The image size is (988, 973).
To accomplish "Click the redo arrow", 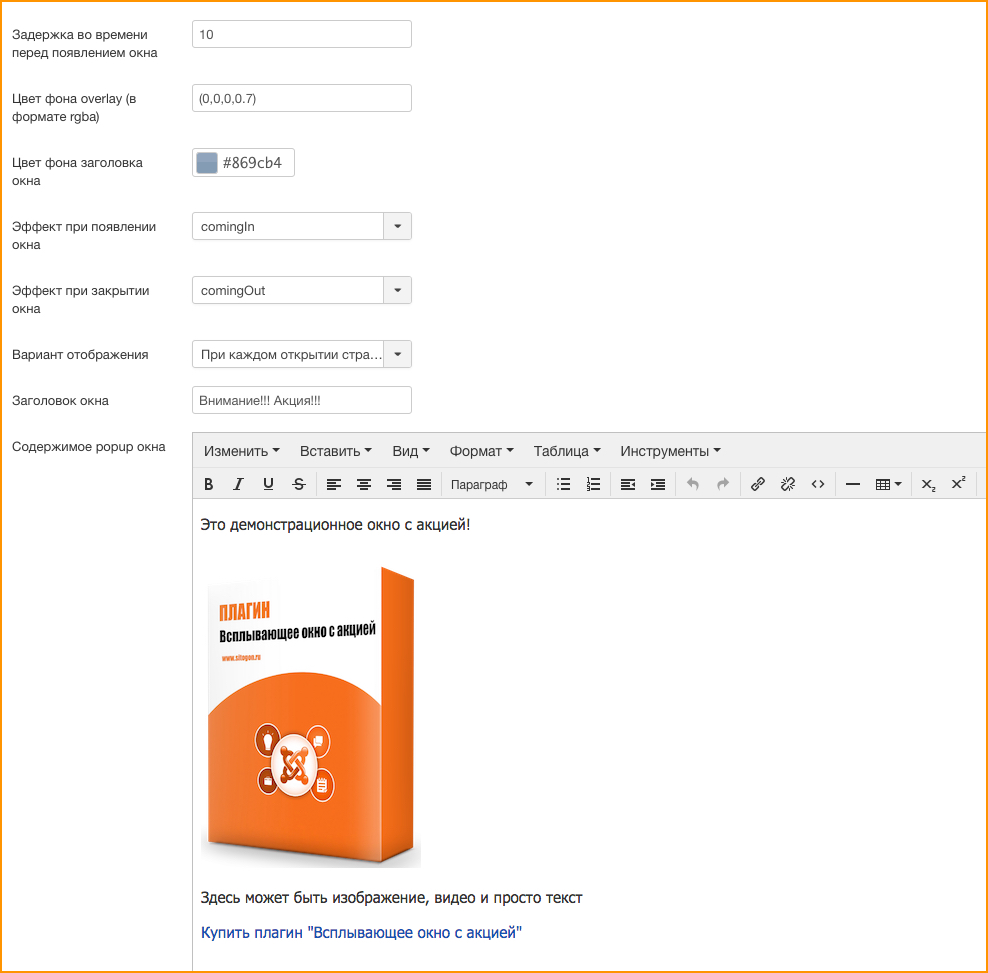I will point(723,484).
